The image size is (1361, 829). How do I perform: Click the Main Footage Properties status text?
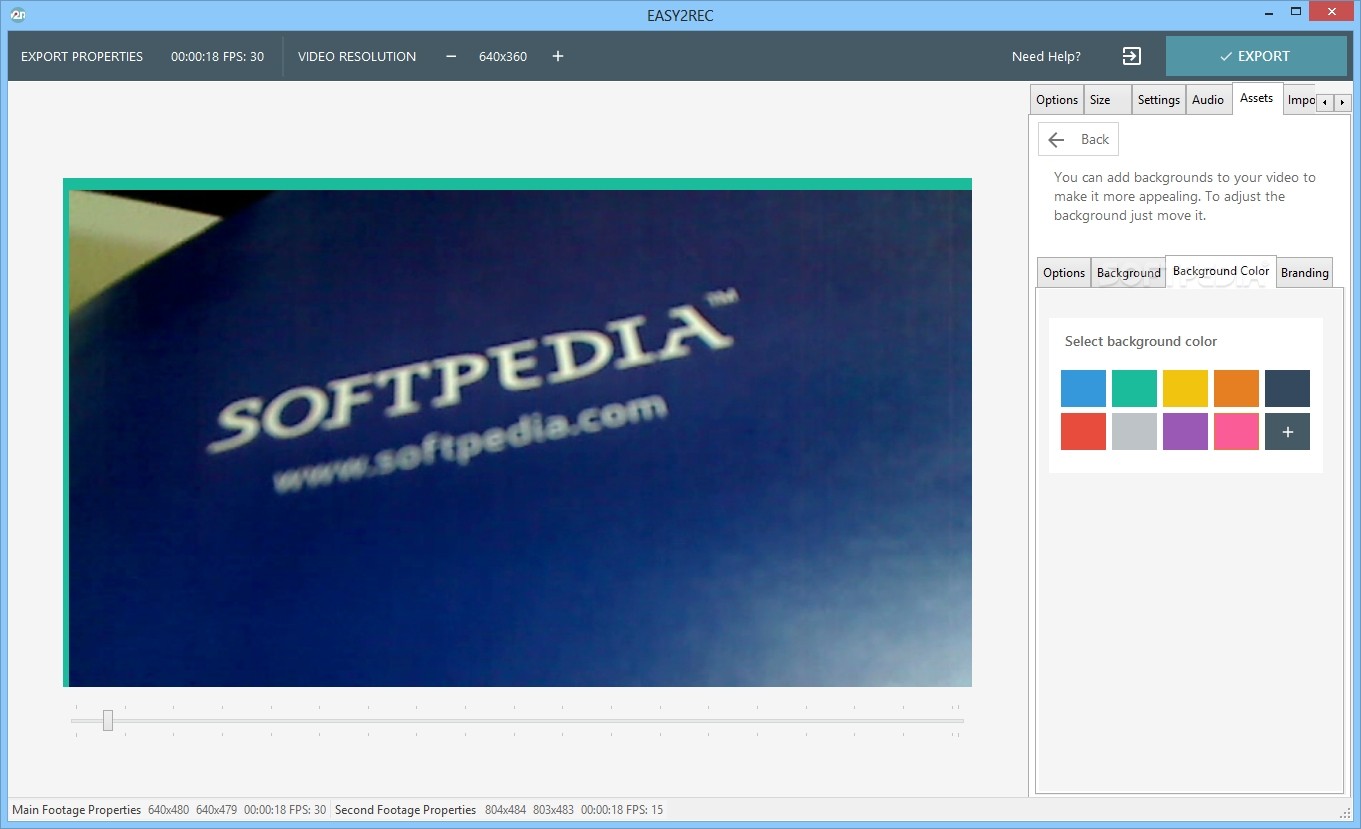(x=77, y=810)
